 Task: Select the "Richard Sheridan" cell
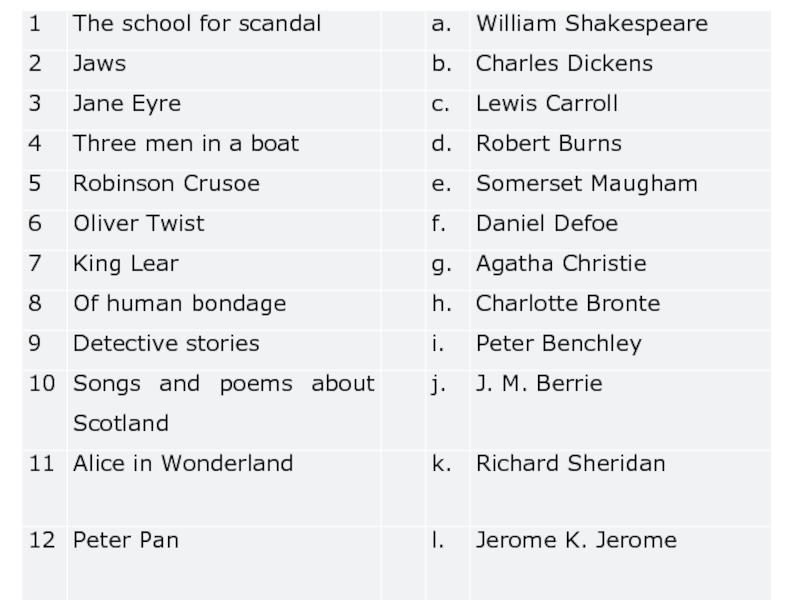[571, 463]
